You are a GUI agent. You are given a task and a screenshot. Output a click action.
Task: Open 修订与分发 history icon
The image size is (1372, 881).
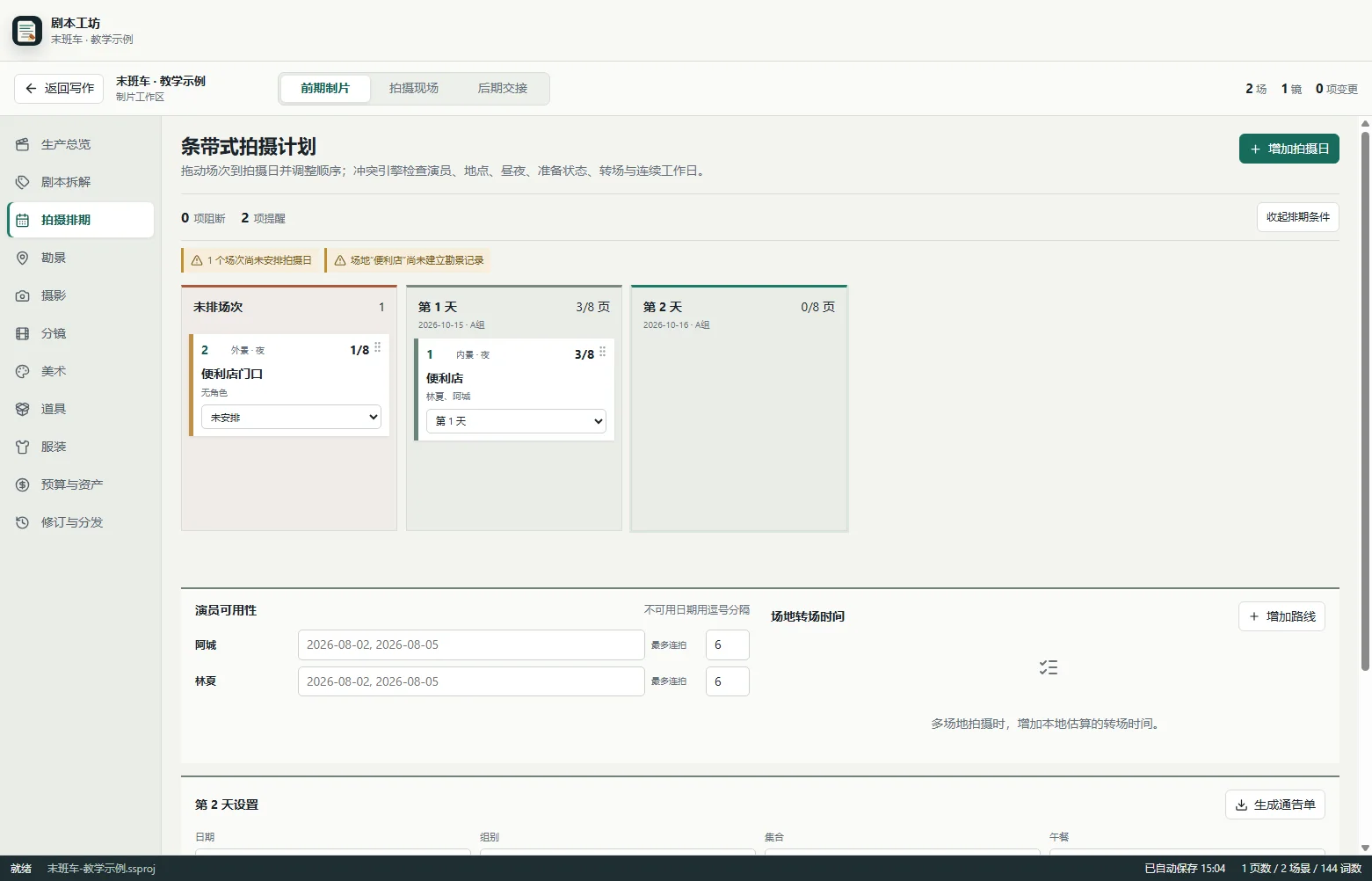click(23, 522)
